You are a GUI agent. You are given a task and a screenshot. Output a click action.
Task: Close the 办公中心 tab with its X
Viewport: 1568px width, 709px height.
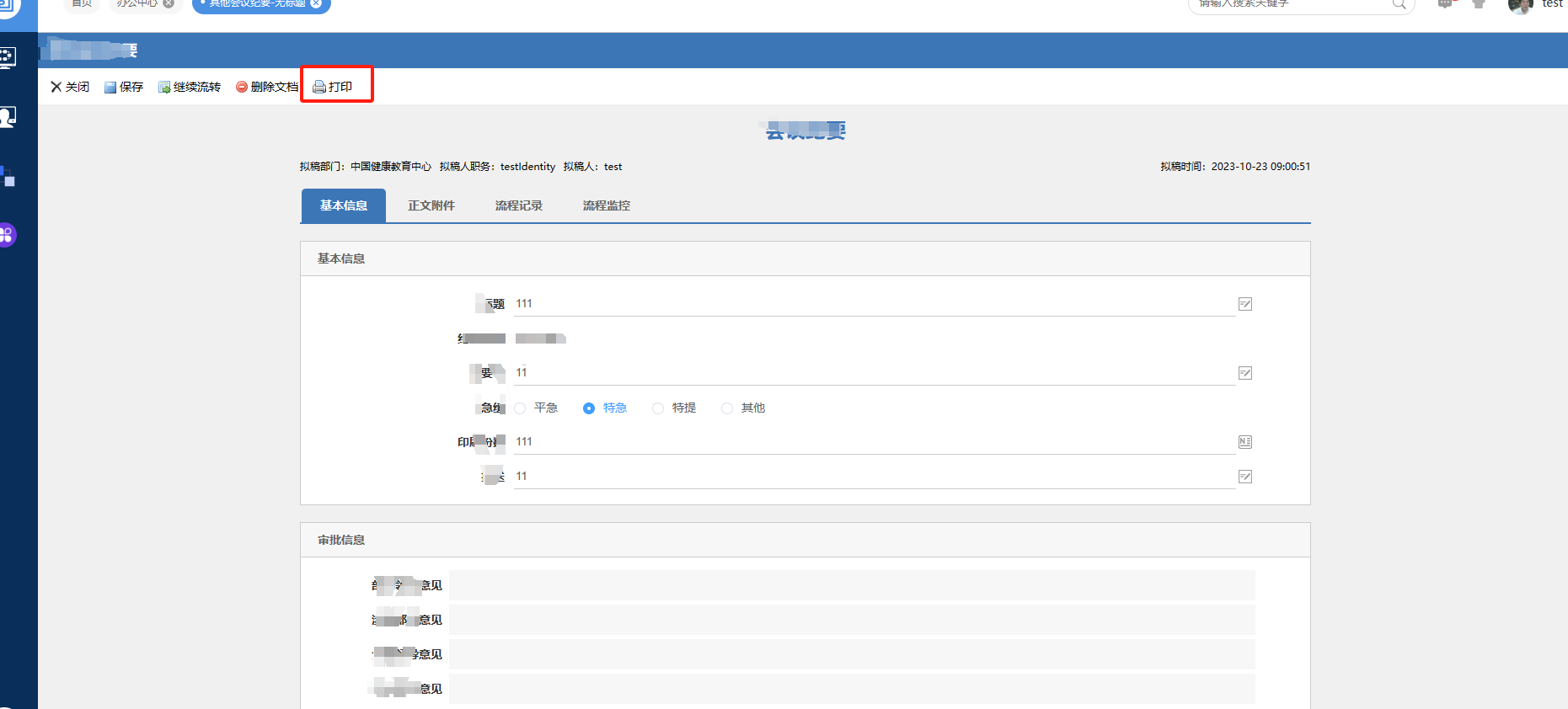pos(169,3)
